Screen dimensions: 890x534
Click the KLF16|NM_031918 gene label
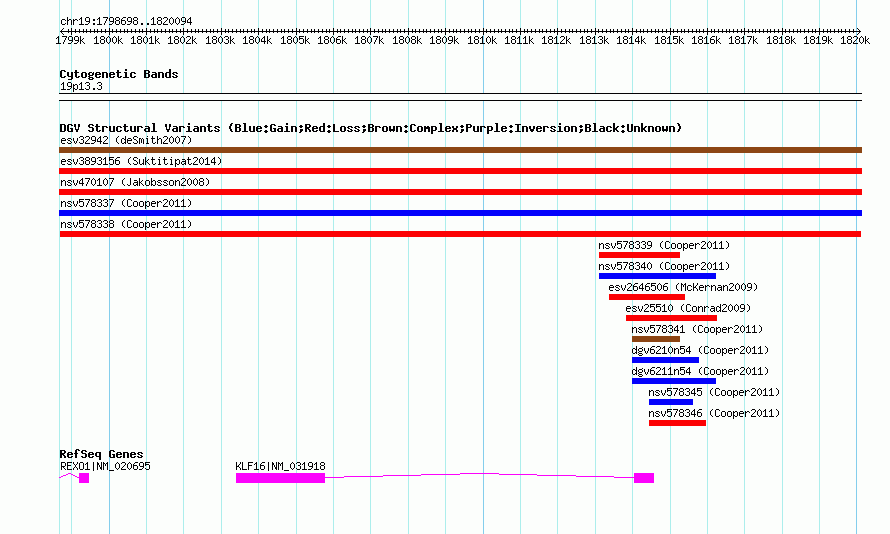(x=280, y=466)
